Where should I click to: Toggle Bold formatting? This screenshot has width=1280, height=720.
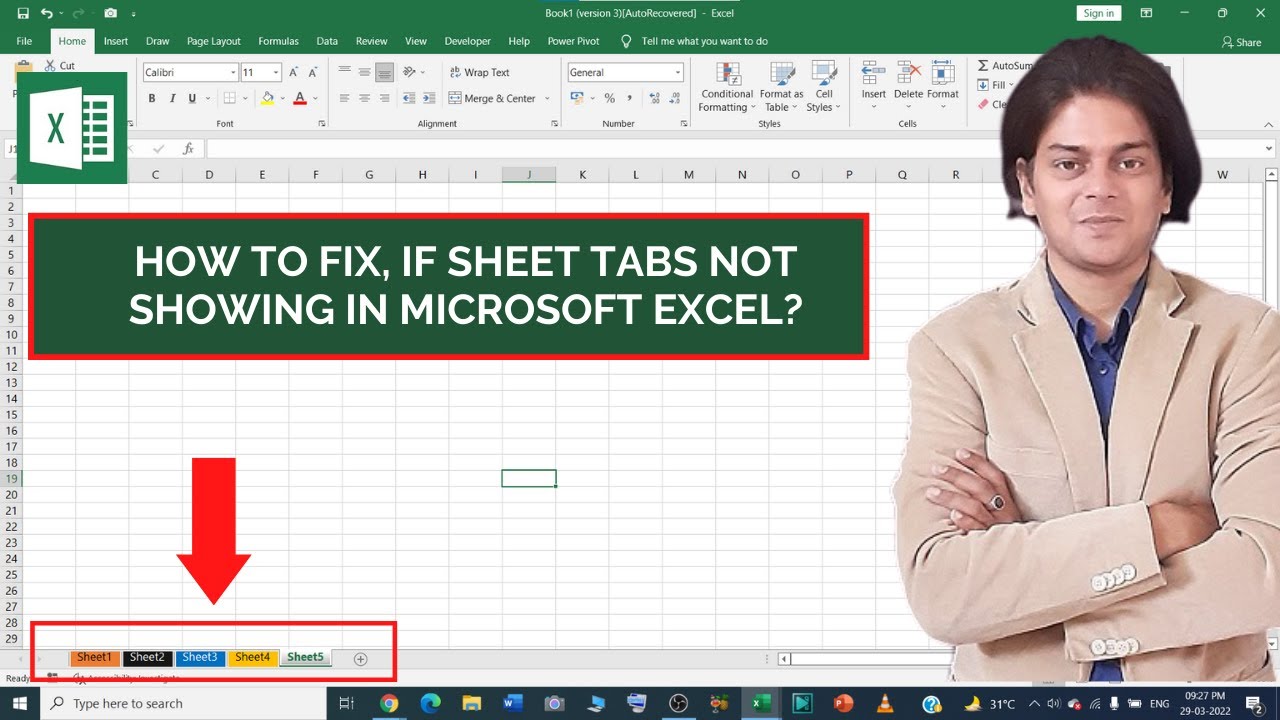(152, 98)
